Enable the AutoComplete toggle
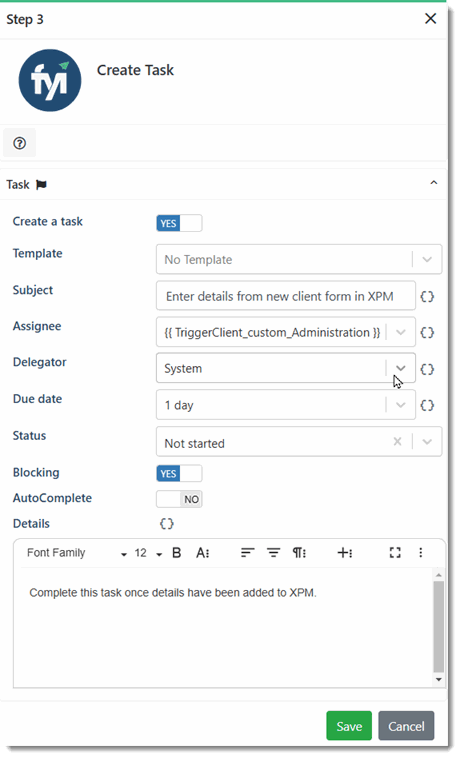Screen dimensions: 460x758 (179, 499)
